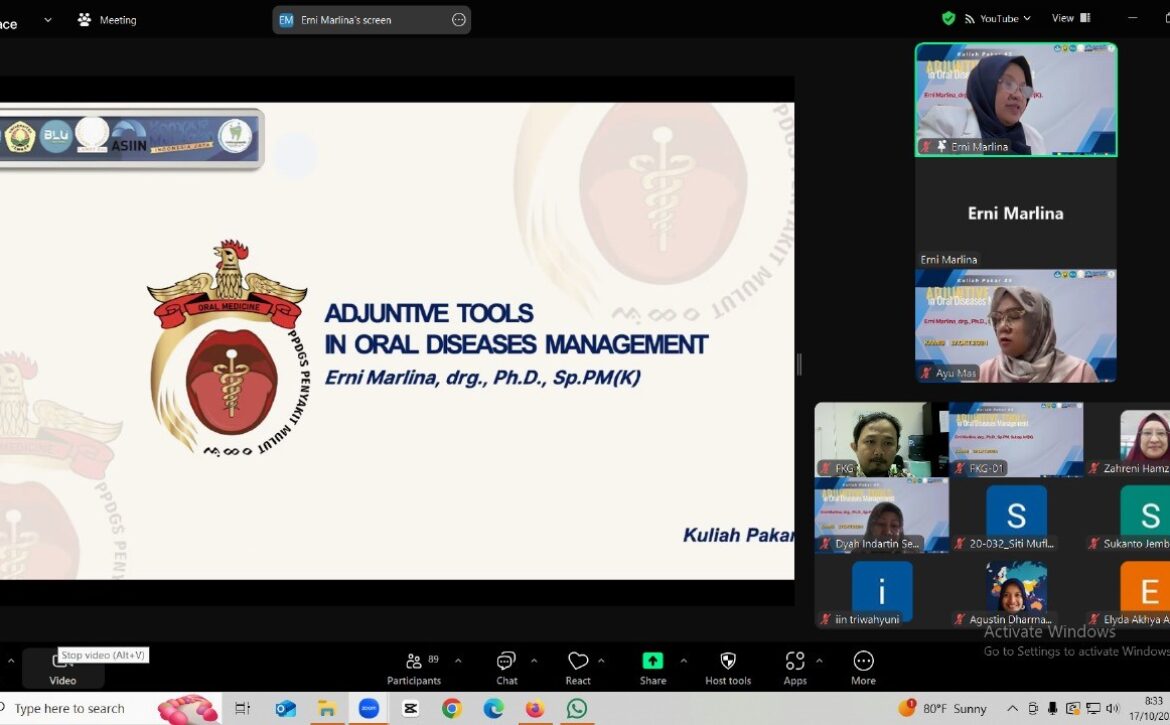
Task: Click the Oral Medicine logo on the slide
Action: pos(228,348)
